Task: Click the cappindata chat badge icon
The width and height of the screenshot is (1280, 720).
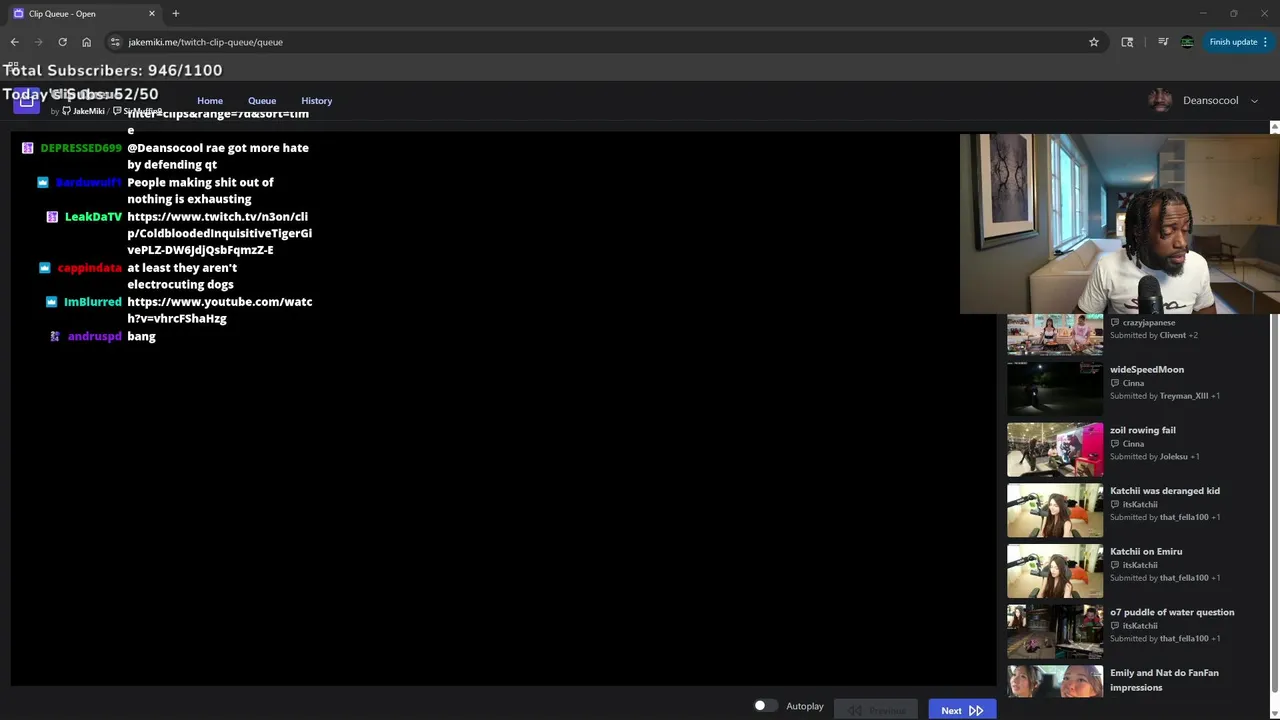Action: click(44, 268)
